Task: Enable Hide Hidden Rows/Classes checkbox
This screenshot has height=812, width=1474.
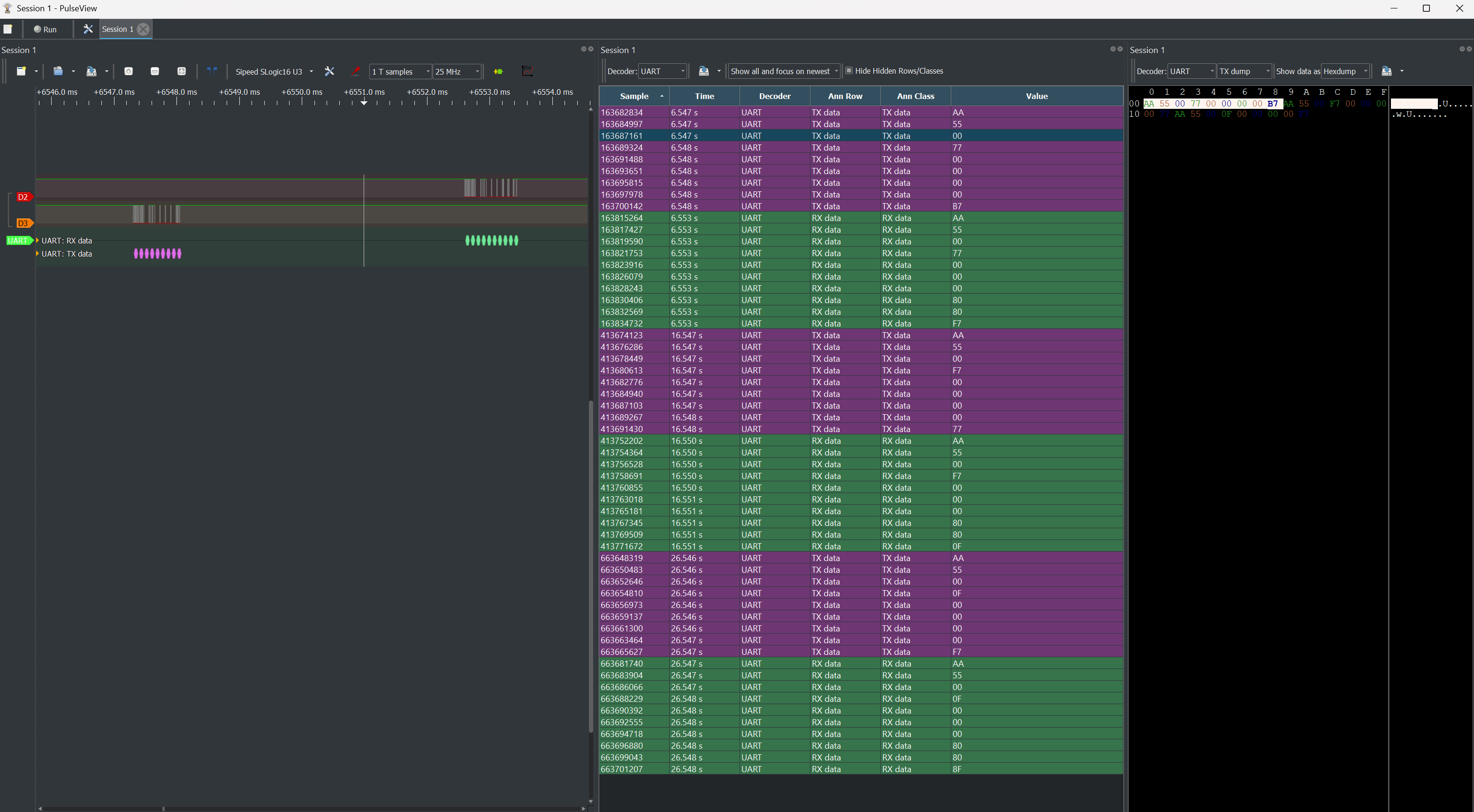Action: click(x=849, y=71)
